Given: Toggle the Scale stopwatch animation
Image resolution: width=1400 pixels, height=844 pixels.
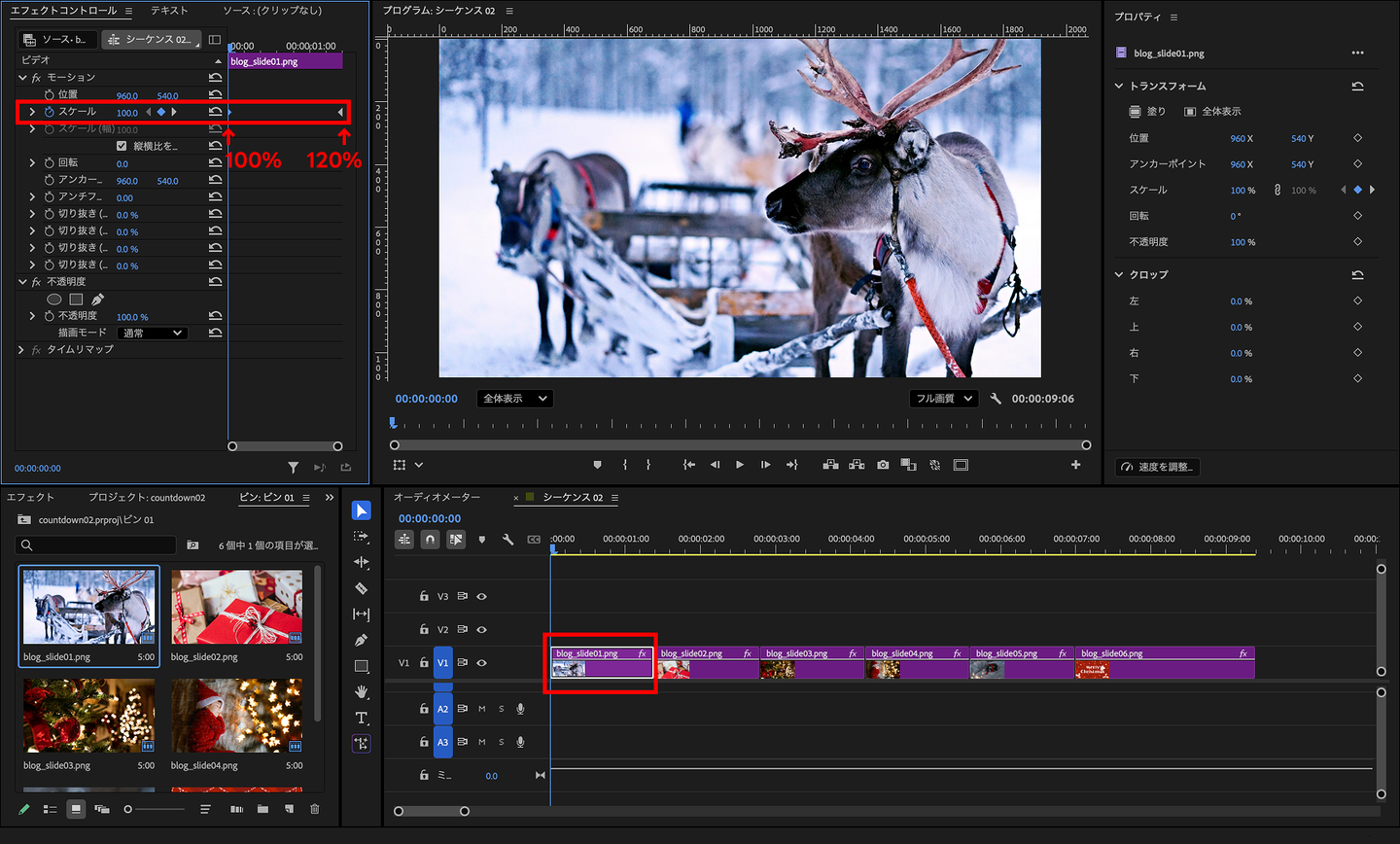Looking at the screenshot, I should (49, 112).
